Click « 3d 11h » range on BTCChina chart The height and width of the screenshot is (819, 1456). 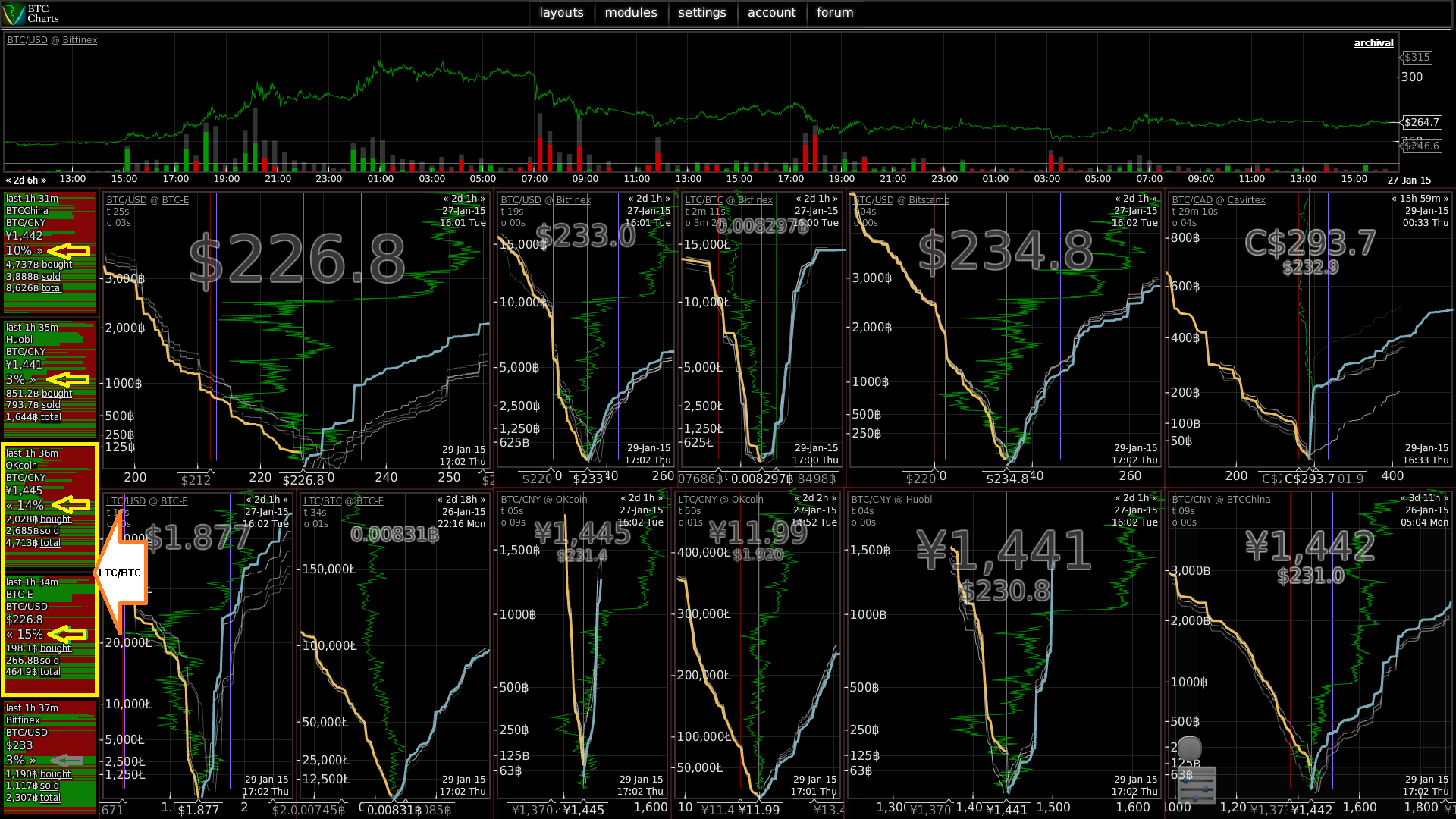[1424, 498]
